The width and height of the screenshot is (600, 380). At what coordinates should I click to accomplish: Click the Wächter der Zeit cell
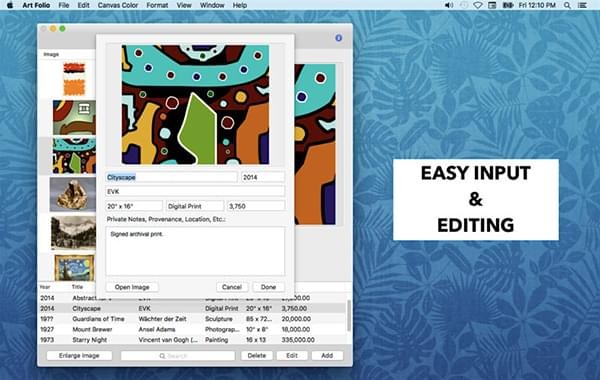pos(162,319)
